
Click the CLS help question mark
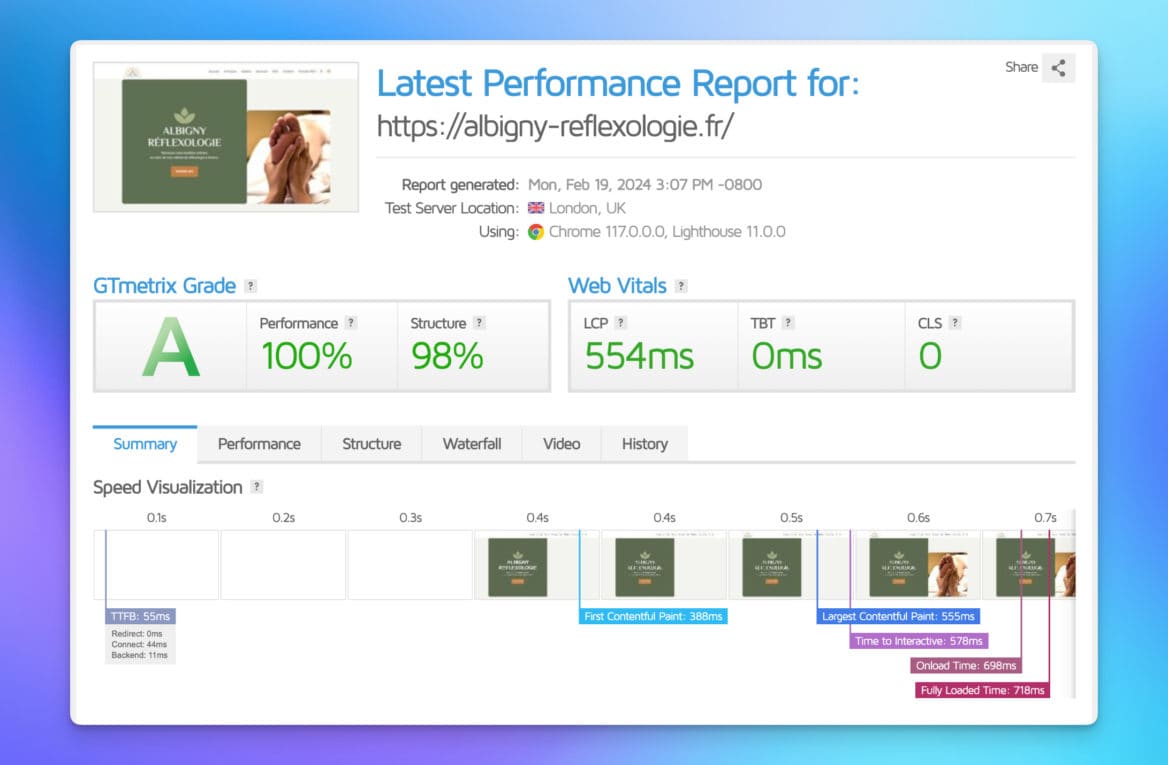(955, 323)
